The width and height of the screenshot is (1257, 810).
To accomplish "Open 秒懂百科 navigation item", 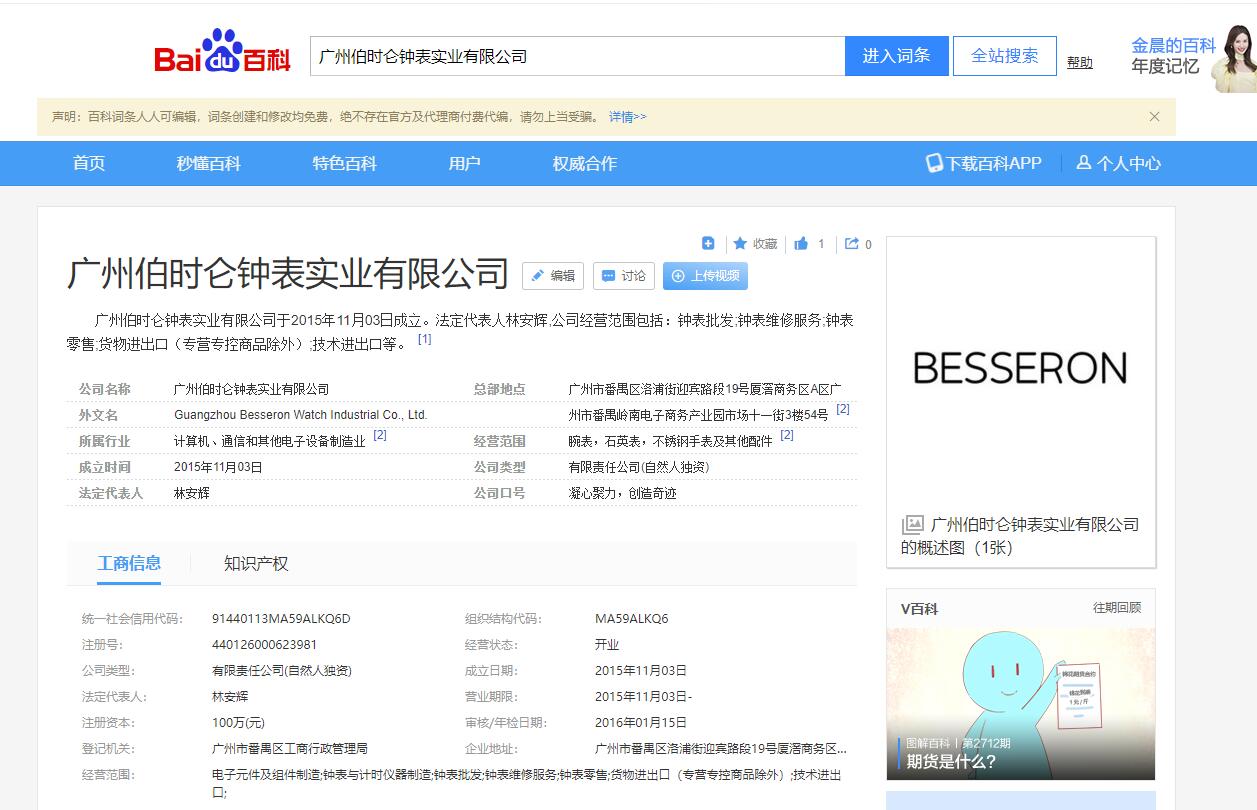I will [x=209, y=163].
